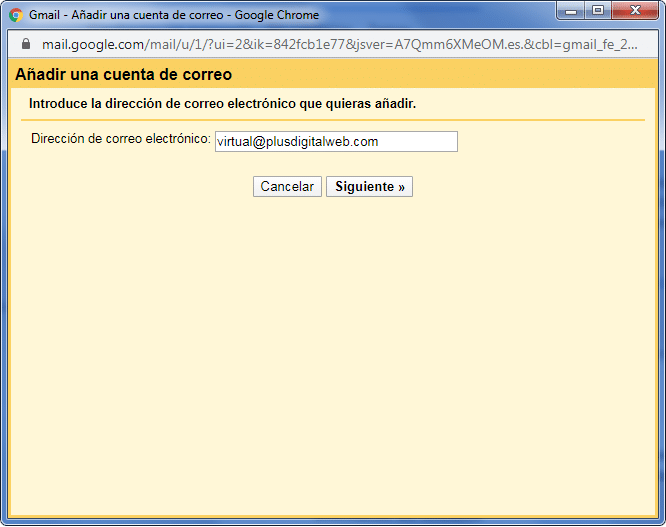Screen dimensions: 666x527
Task: Click Siguiente » to continue
Action: (x=369, y=187)
